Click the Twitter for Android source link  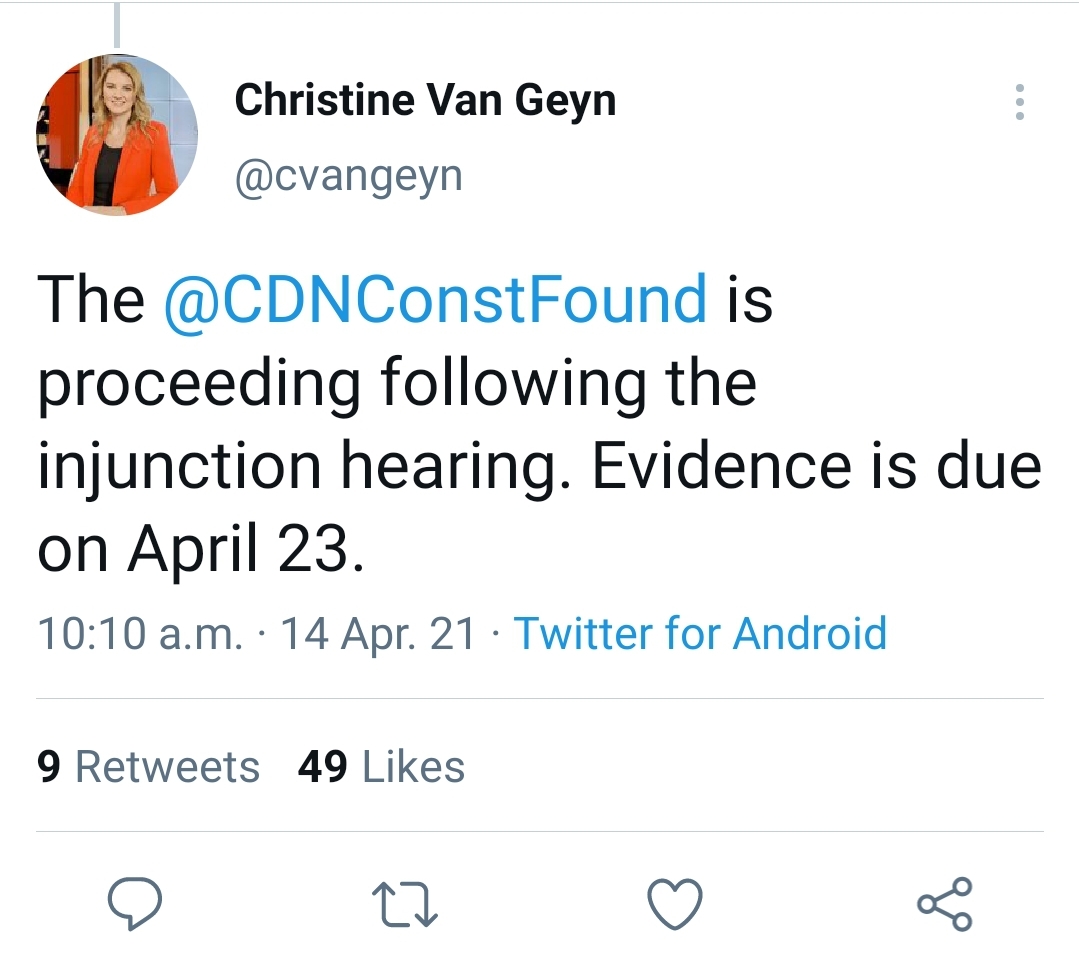[700, 634]
